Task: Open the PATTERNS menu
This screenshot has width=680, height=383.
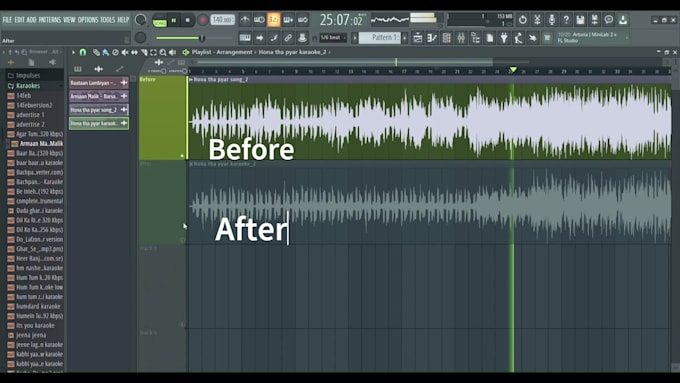Action: (x=49, y=20)
